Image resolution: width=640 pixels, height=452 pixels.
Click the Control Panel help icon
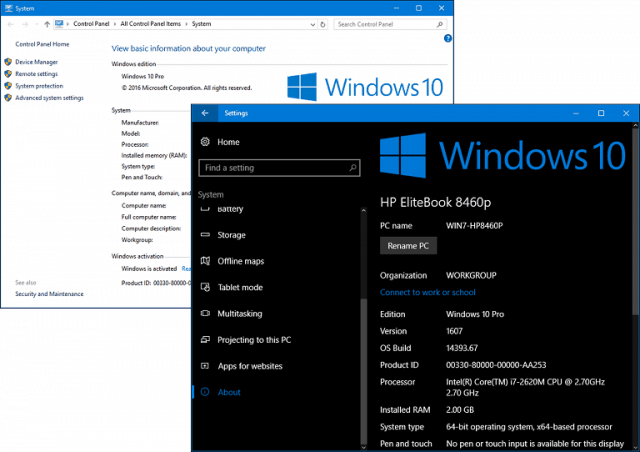tap(448, 38)
